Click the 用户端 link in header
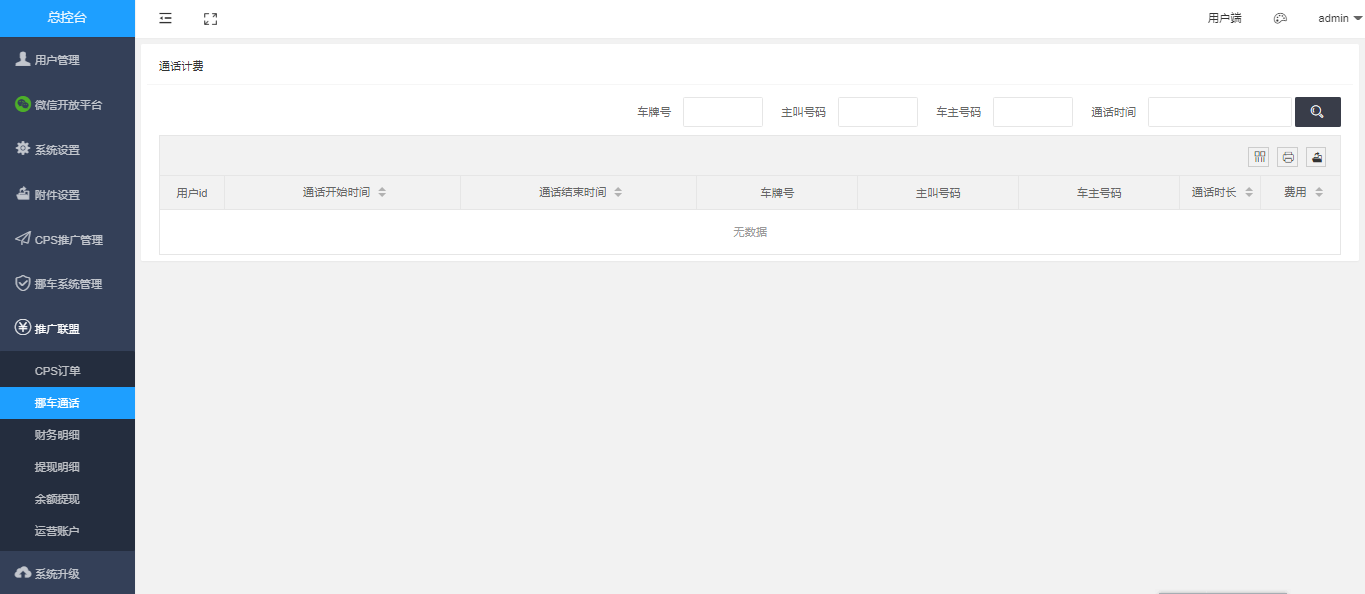 pos(1224,18)
